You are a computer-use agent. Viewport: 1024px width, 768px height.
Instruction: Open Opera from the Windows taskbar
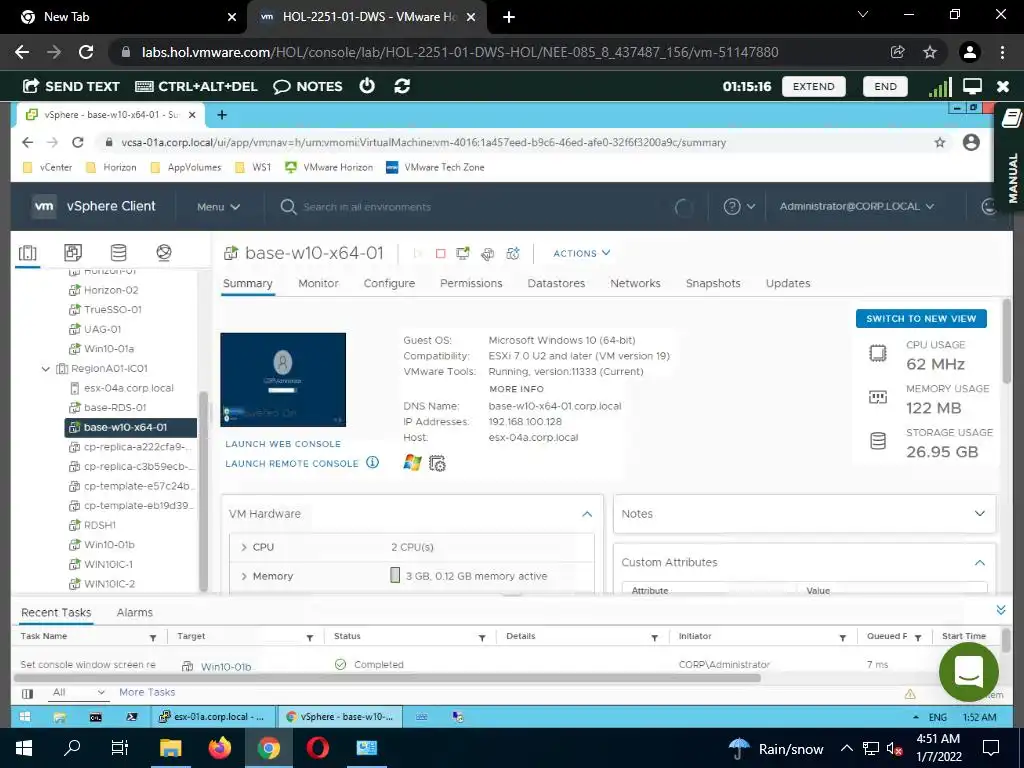pyautogui.click(x=317, y=748)
